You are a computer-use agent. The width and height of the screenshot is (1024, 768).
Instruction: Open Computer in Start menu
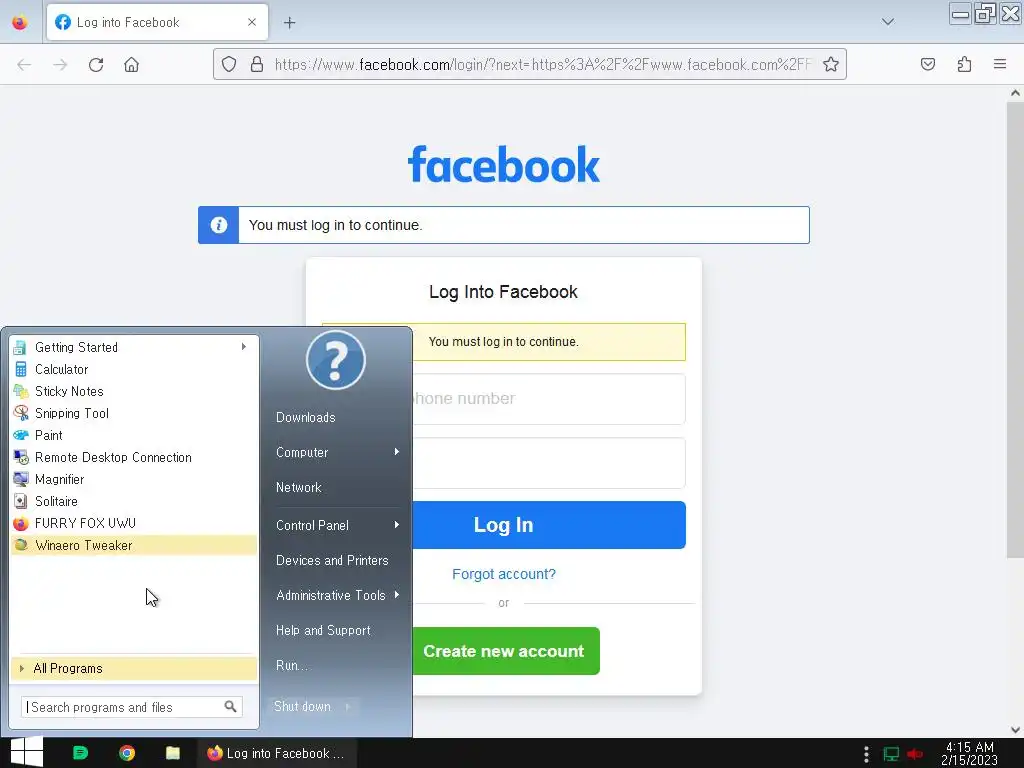[302, 452]
